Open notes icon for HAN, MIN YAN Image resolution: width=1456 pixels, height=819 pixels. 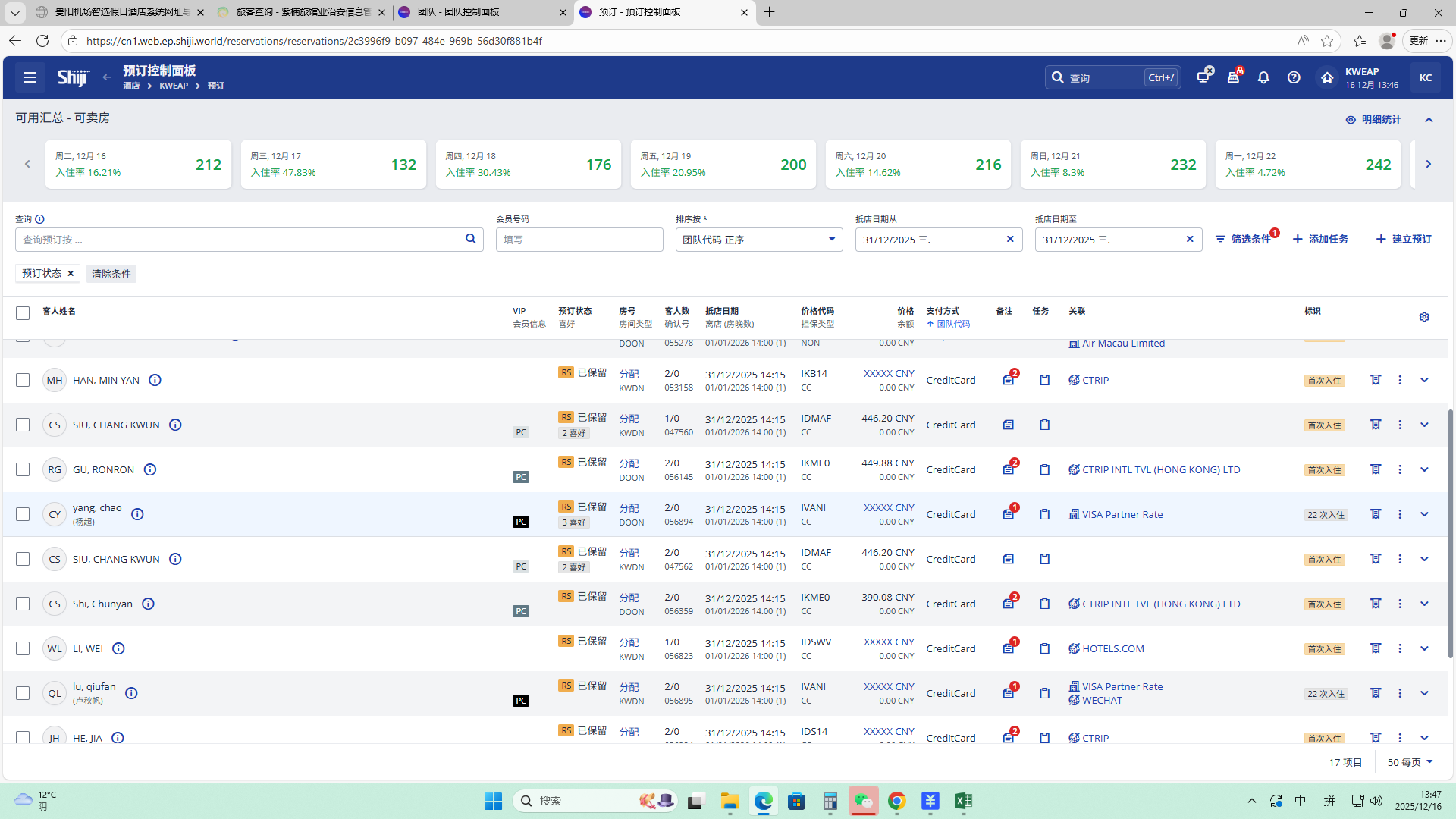coord(1008,381)
